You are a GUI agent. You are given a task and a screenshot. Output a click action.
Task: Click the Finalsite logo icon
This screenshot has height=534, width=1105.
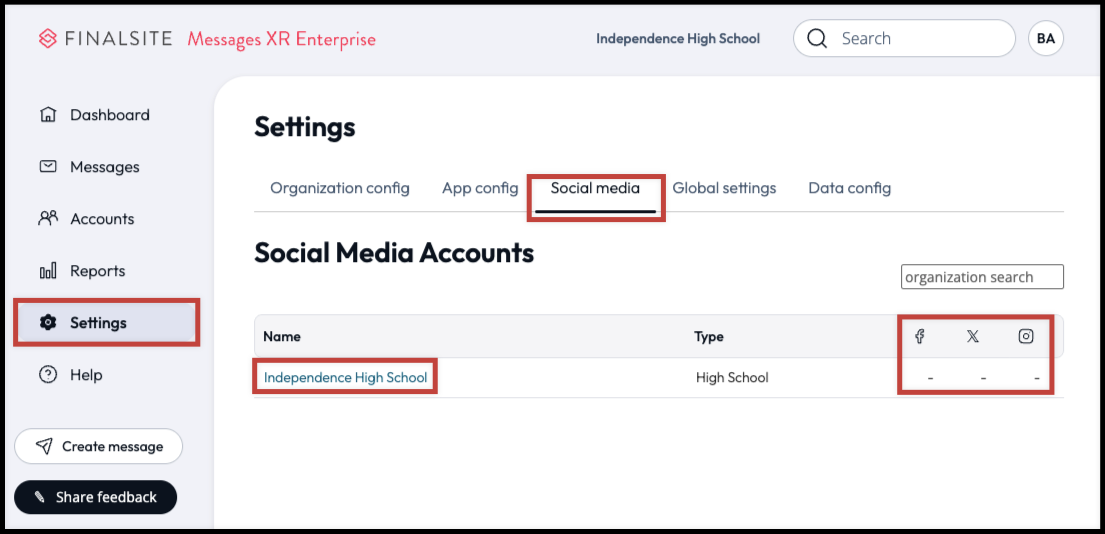click(48, 39)
